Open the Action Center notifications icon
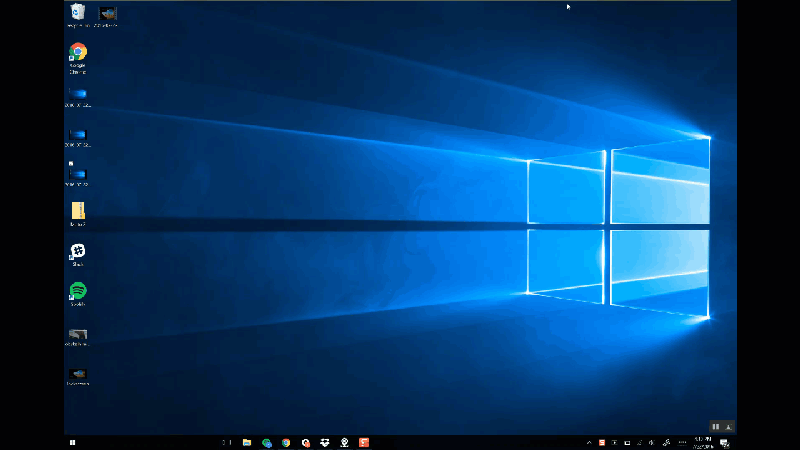 point(724,443)
